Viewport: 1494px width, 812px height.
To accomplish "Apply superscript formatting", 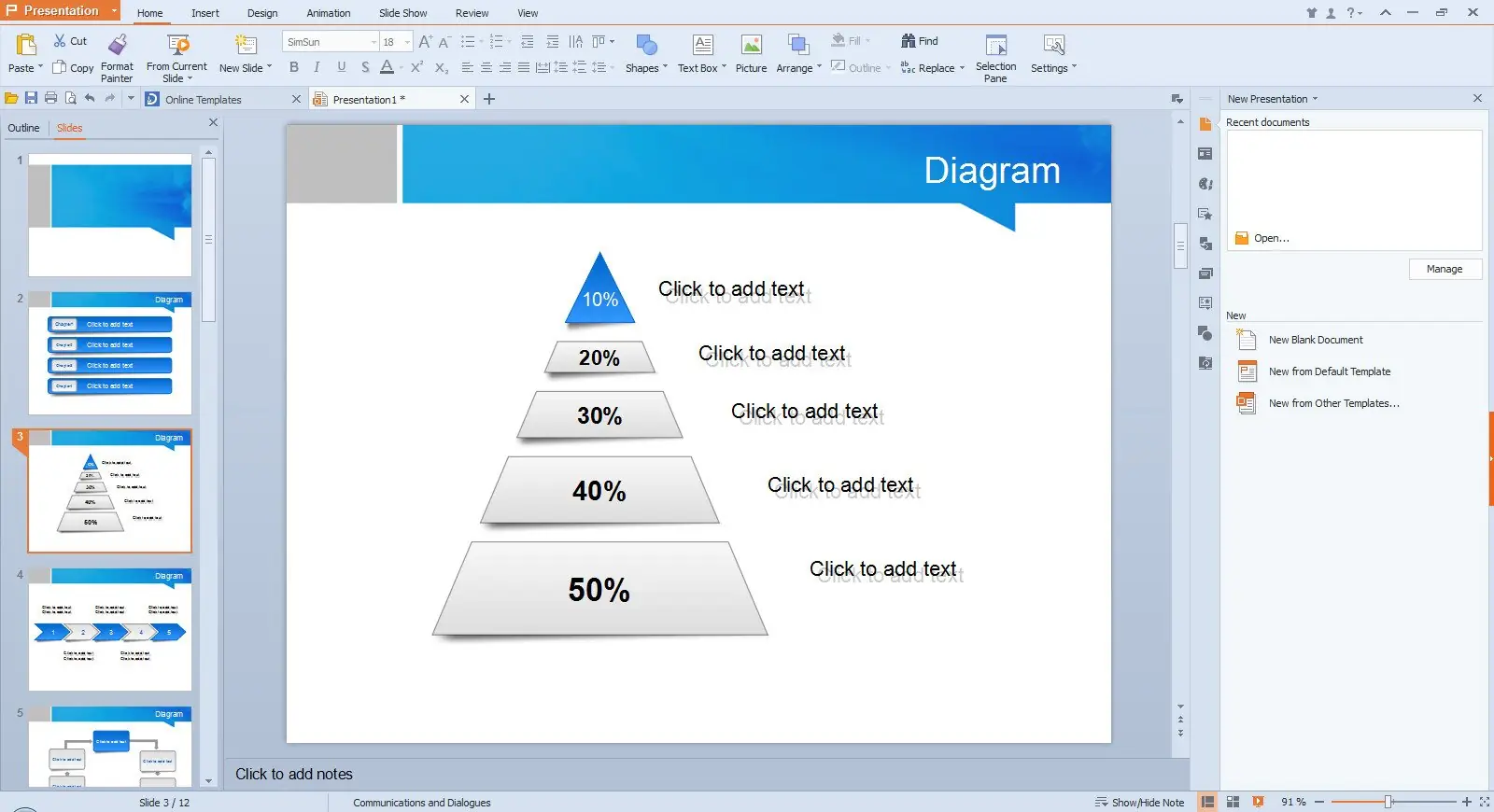I will (x=416, y=67).
